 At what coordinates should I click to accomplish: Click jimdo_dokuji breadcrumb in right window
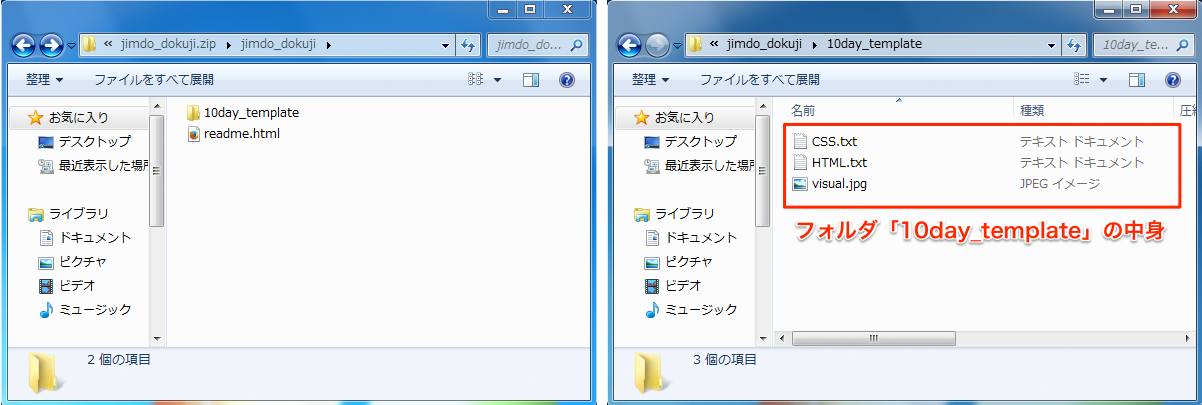[765, 45]
